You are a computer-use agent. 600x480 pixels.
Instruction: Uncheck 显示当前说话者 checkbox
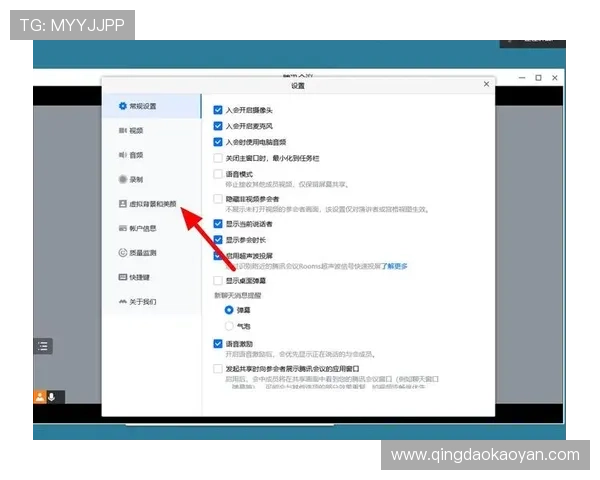tap(218, 224)
